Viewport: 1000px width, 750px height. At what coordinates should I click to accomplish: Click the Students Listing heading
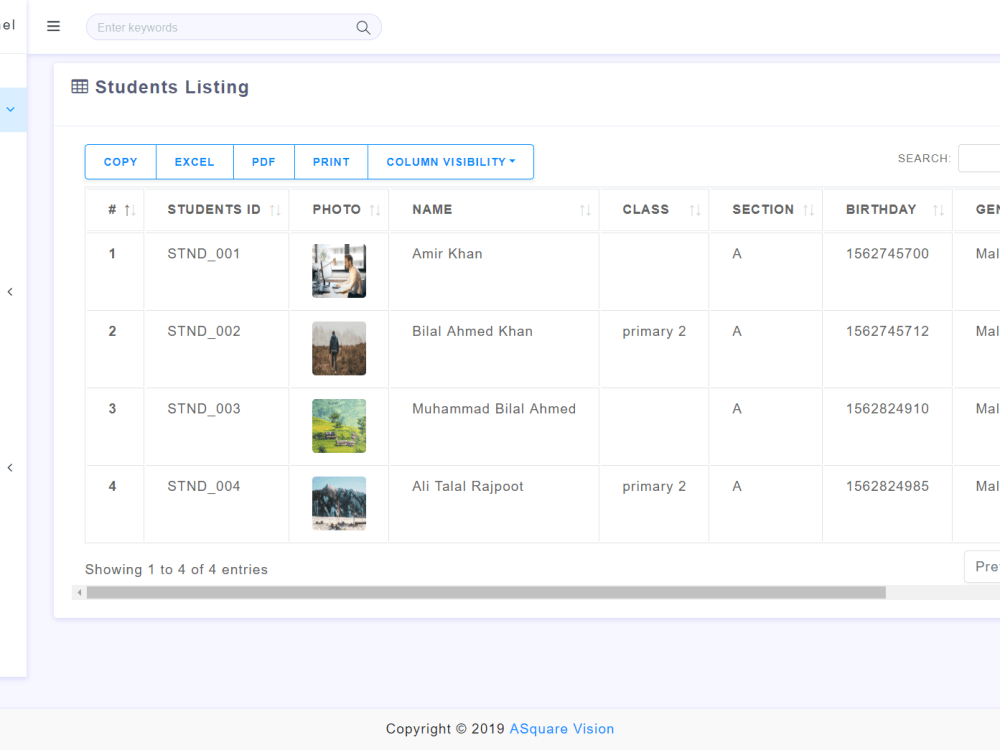172,87
